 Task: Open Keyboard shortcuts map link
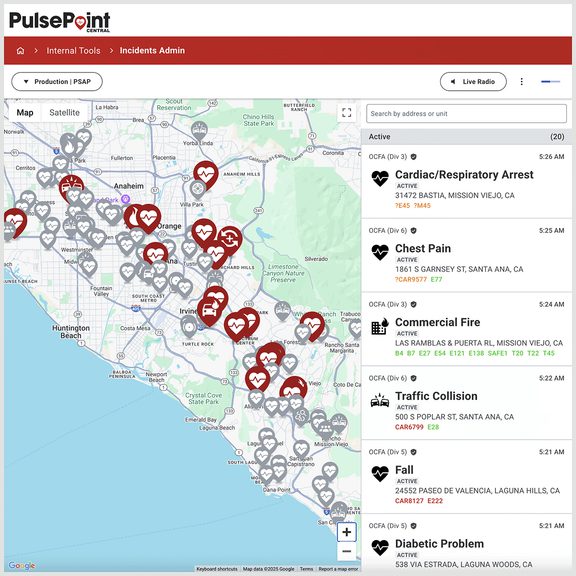tap(217, 569)
